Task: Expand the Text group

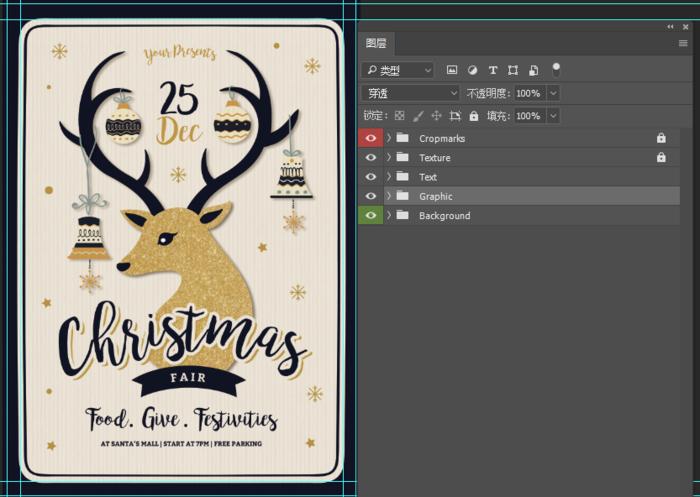Action: tap(389, 176)
